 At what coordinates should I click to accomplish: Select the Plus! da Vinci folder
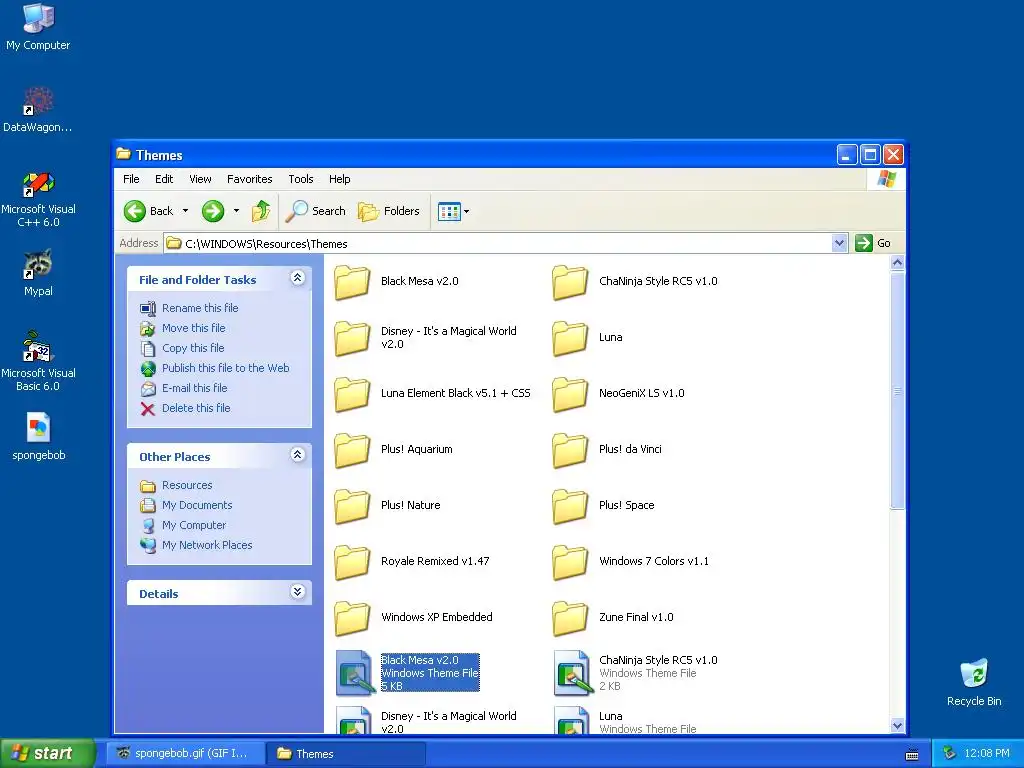[x=607, y=450]
